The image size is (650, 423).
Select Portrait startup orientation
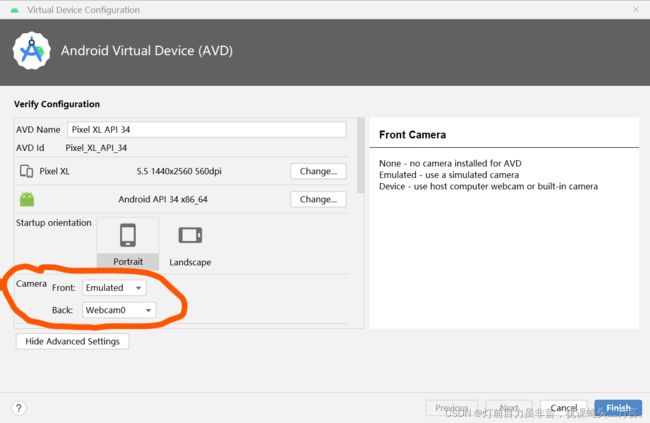tap(128, 243)
